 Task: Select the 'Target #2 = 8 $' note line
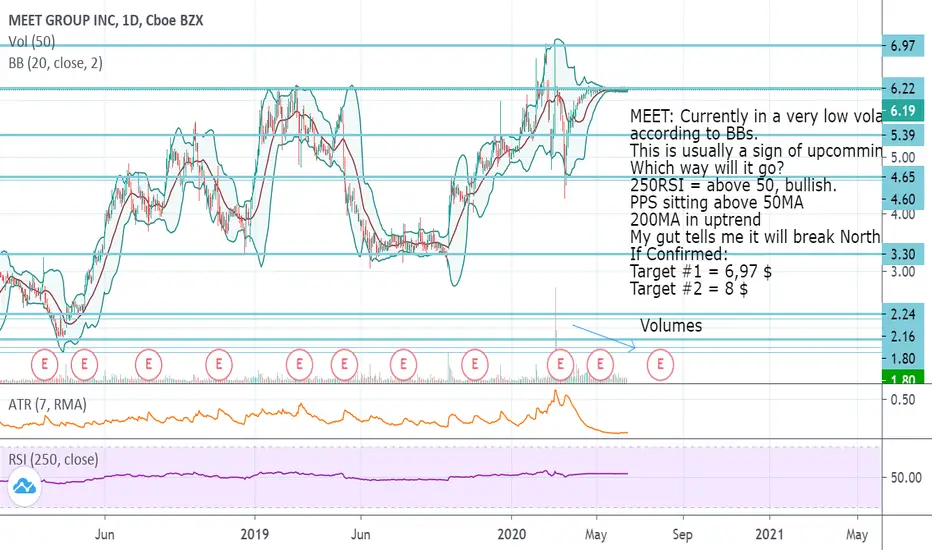click(x=689, y=289)
